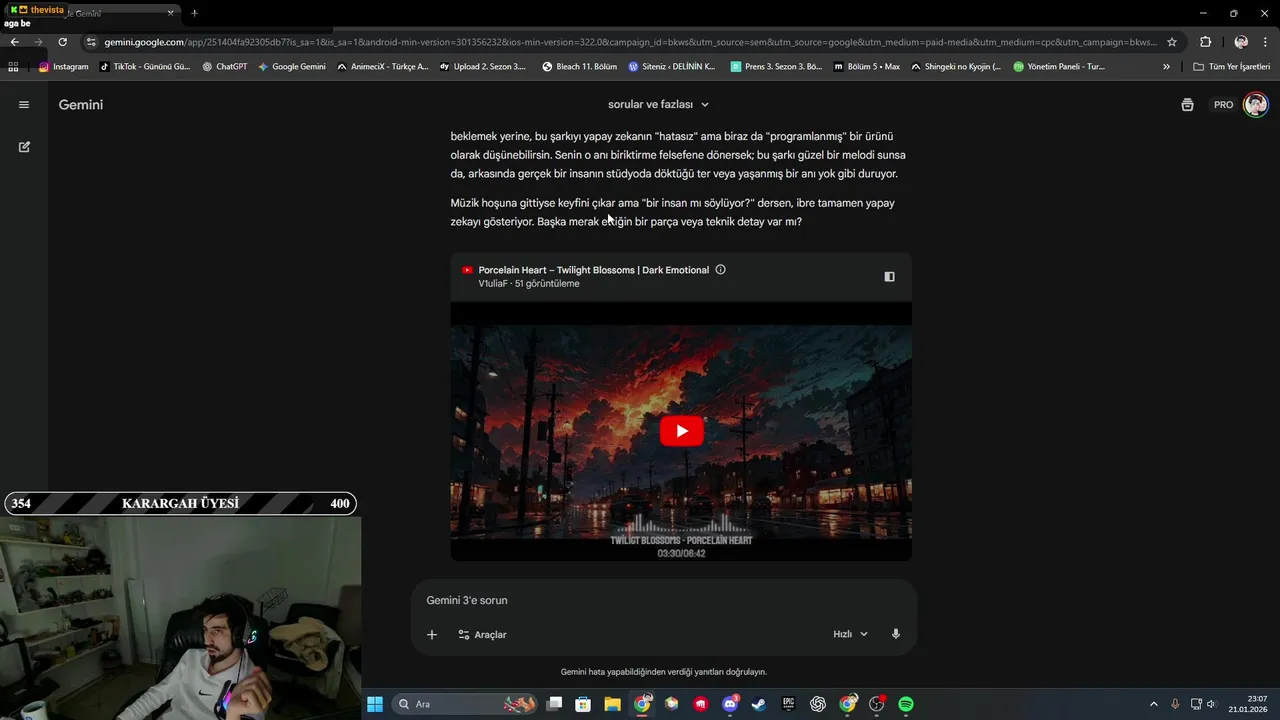1280x720 pixels.
Task: Open Epic Games Launcher from the taskbar
Action: tap(788, 704)
